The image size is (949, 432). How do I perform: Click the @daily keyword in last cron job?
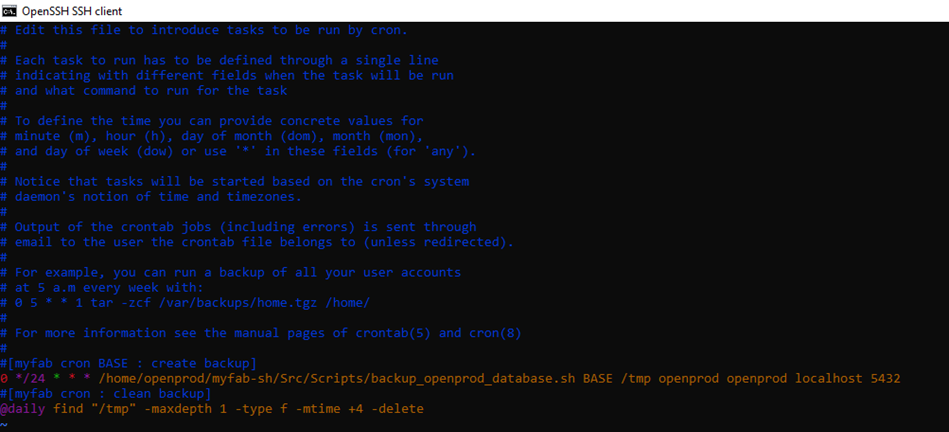click(22, 409)
